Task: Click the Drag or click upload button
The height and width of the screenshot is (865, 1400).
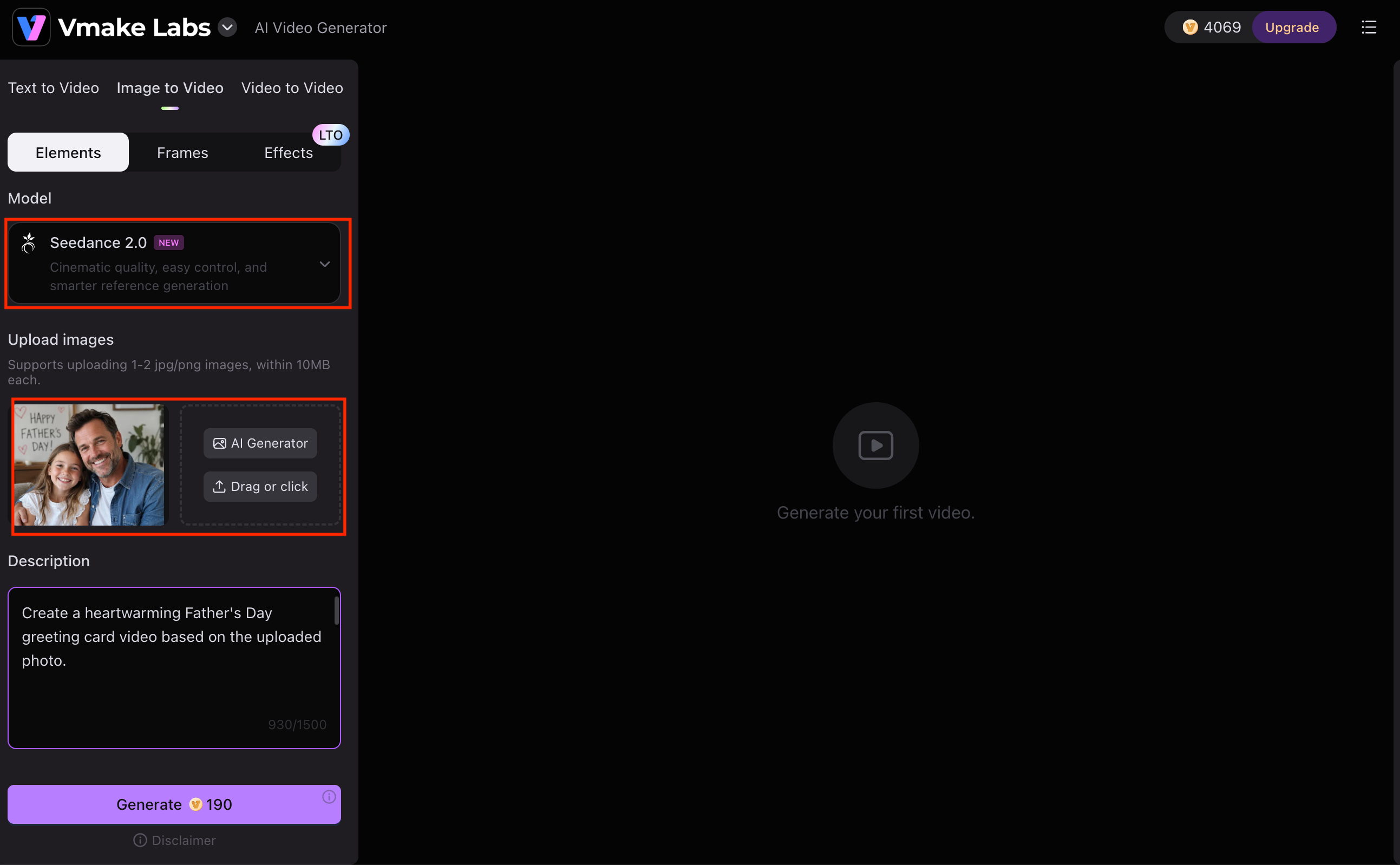Action: click(260, 486)
